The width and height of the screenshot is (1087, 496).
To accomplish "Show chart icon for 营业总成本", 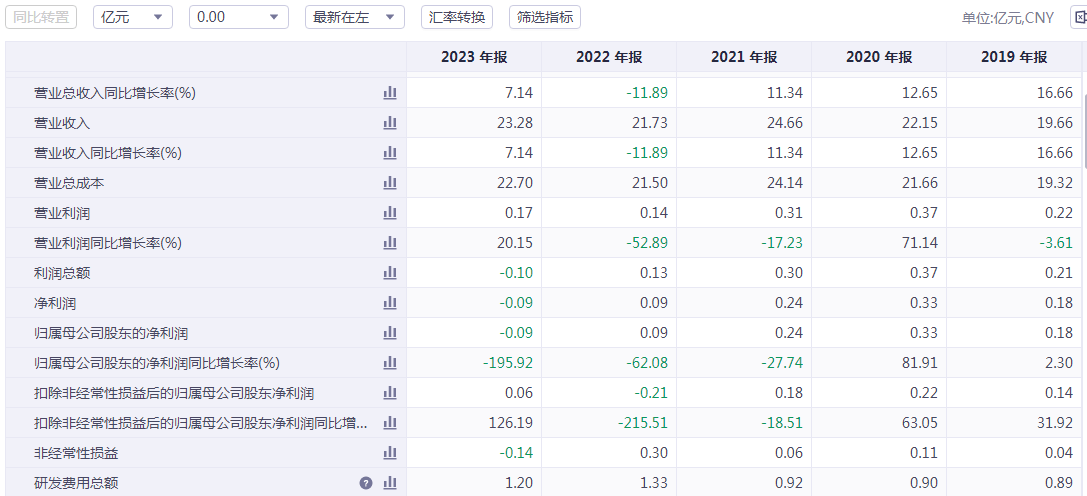I will pyautogui.click(x=390, y=183).
